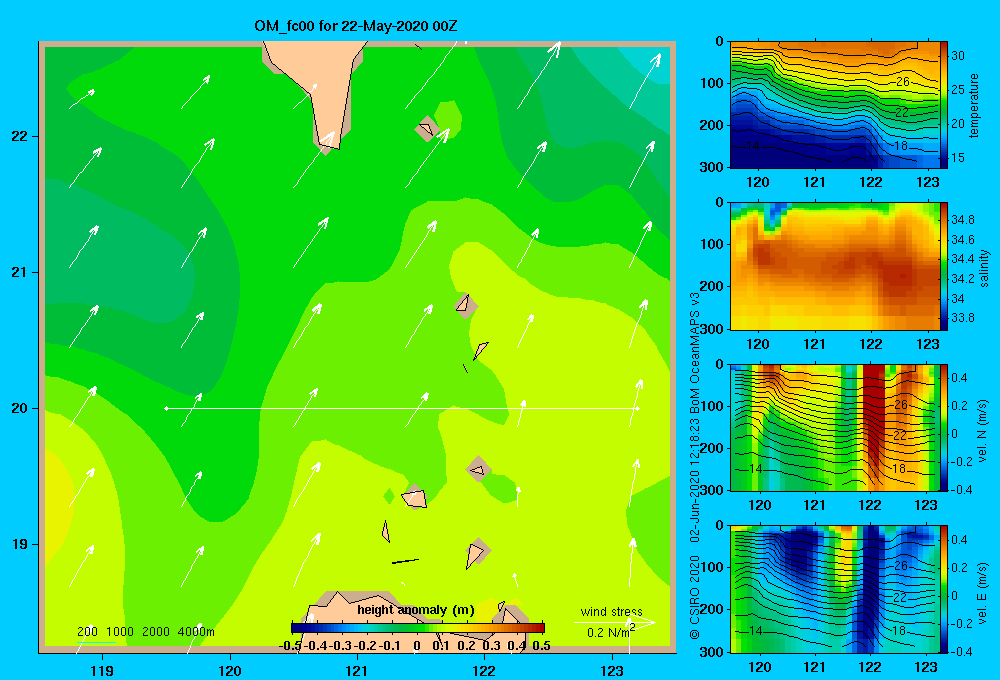This screenshot has width=1000, height=680.
Task: Click the wind arrow at top right near 123.3E
Action: coord(645,81)
